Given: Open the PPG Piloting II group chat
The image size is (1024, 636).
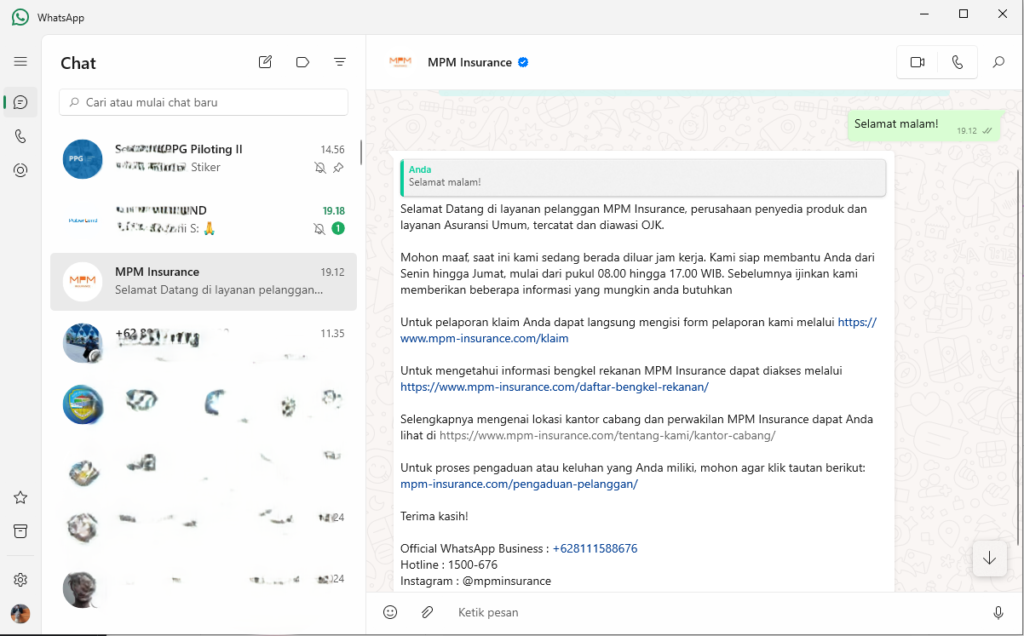Looking at the screenshot, I should 203,159.
